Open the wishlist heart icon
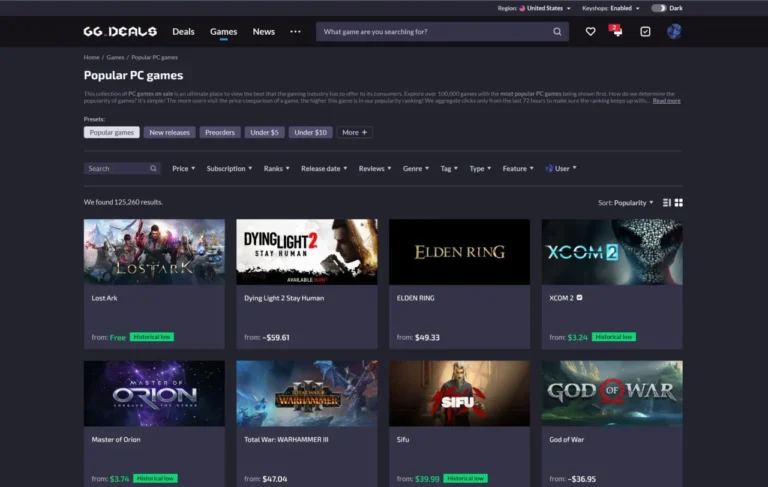768x487 pixels. click(590, 31)
